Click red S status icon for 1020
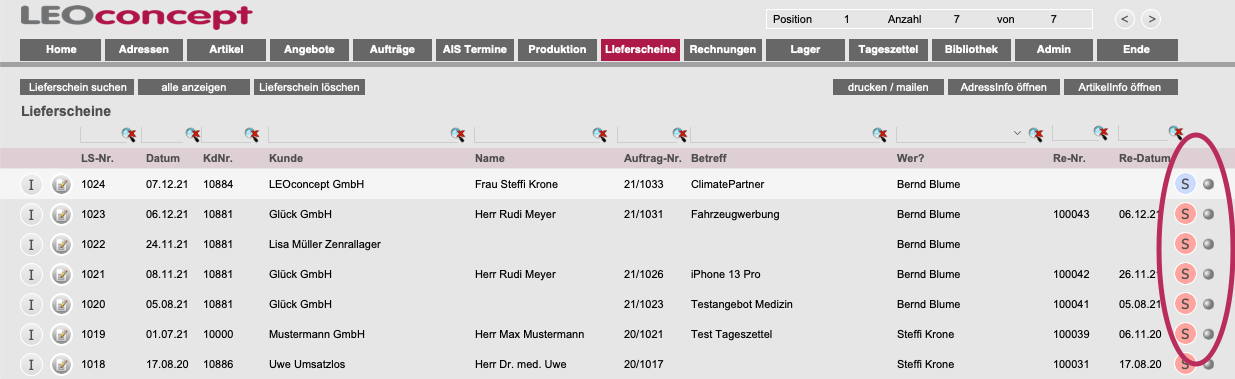1235x379 pixels. [x=1185, y=304]
